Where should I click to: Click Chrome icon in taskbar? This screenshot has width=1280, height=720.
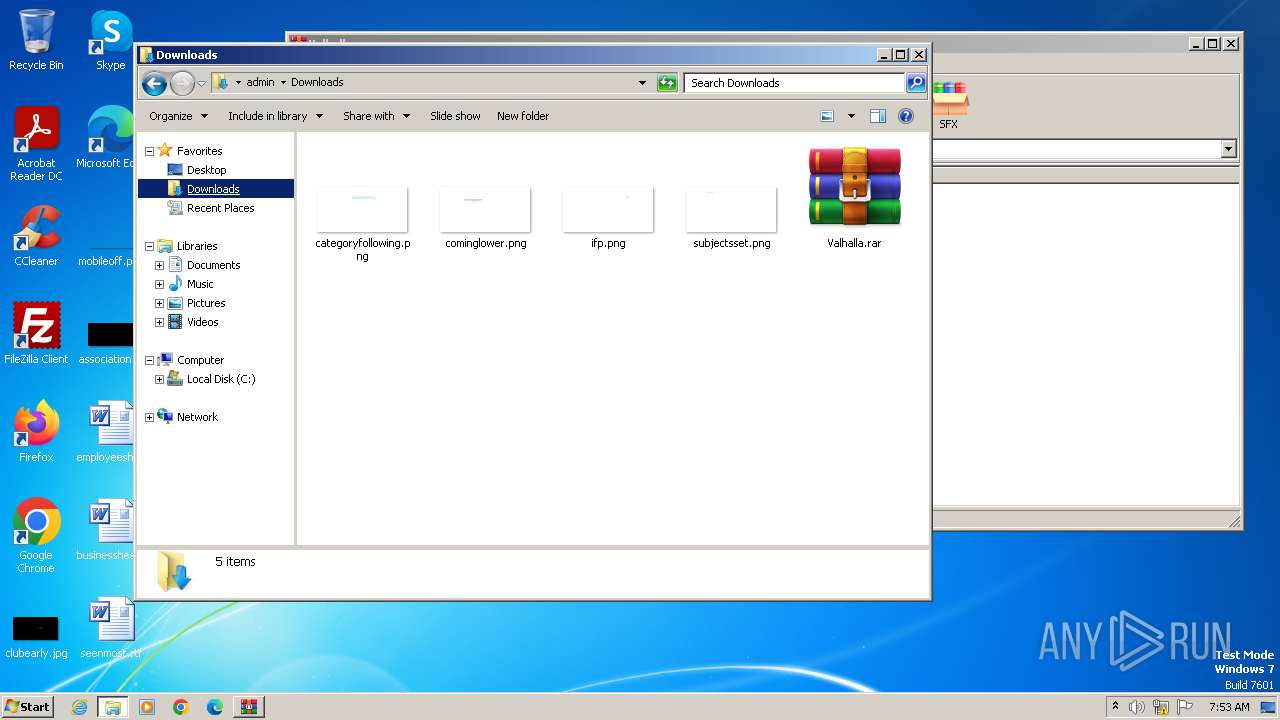click(x=181, y=707)
